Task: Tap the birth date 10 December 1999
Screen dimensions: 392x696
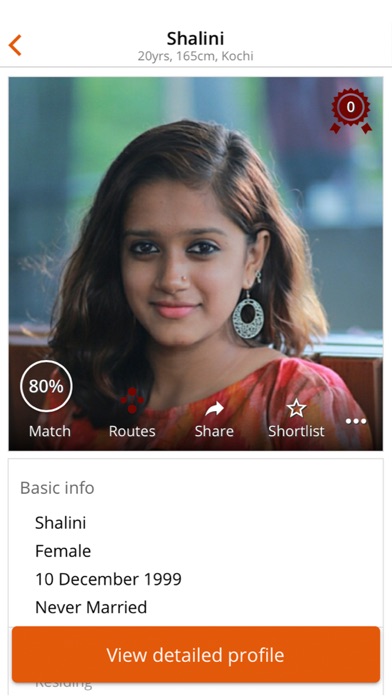Action: [x=108, y=579]
